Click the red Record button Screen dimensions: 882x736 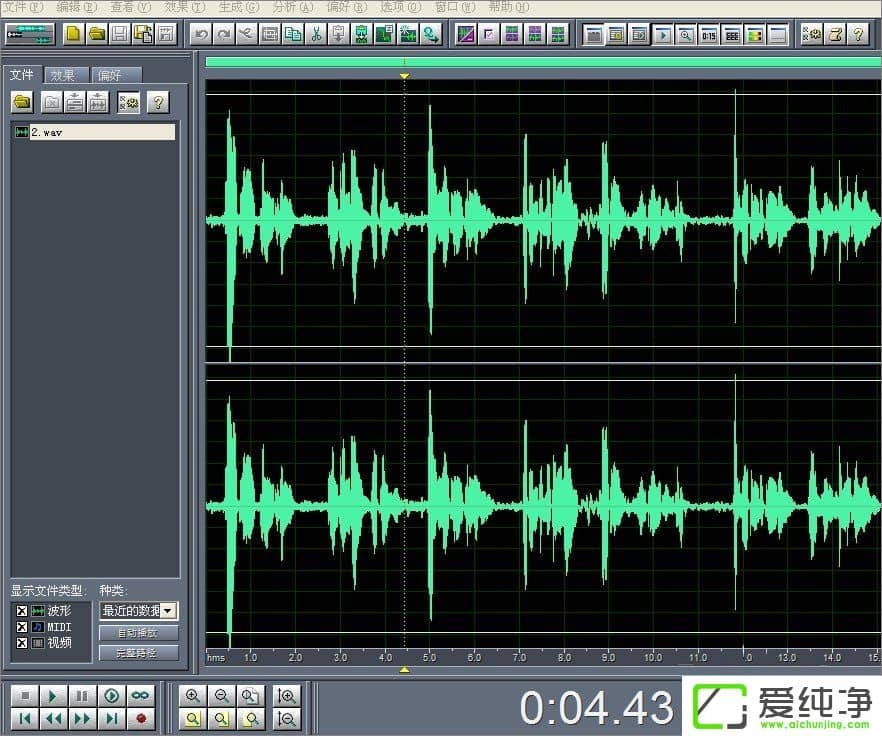[x=141, y=718]
